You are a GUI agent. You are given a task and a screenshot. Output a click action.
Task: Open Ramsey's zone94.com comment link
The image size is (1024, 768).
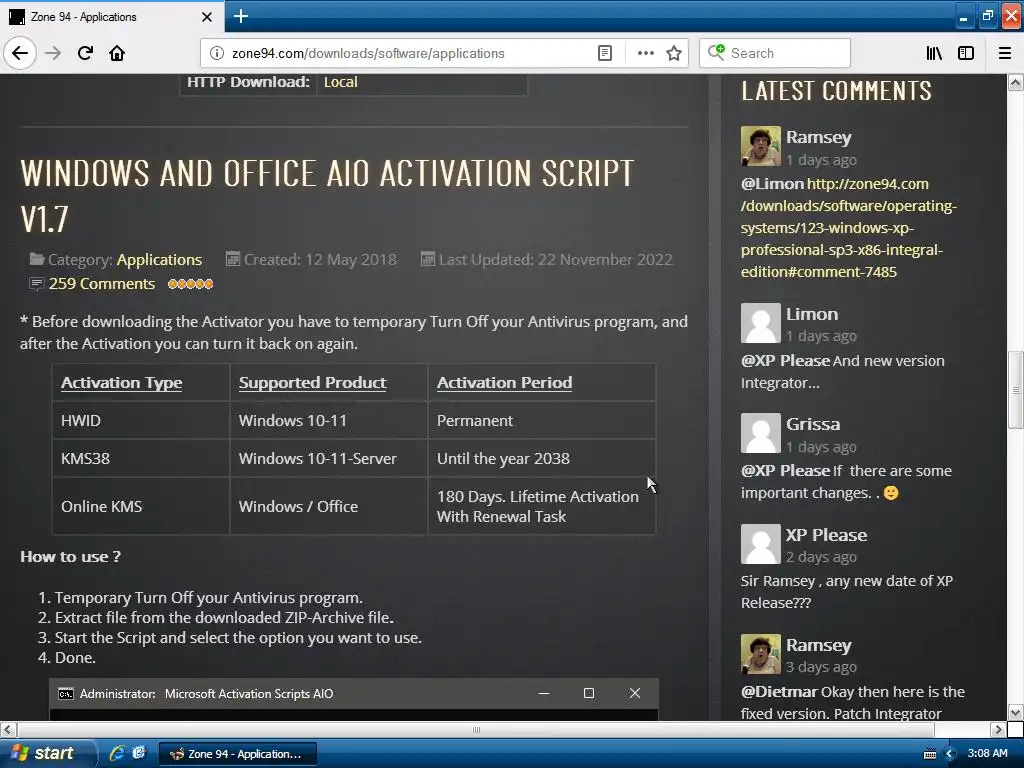tap(848, 228)
